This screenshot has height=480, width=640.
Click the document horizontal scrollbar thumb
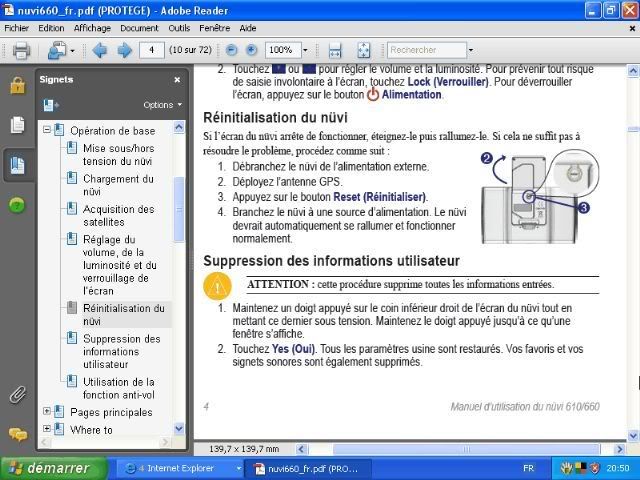click(x=466, y=449)
